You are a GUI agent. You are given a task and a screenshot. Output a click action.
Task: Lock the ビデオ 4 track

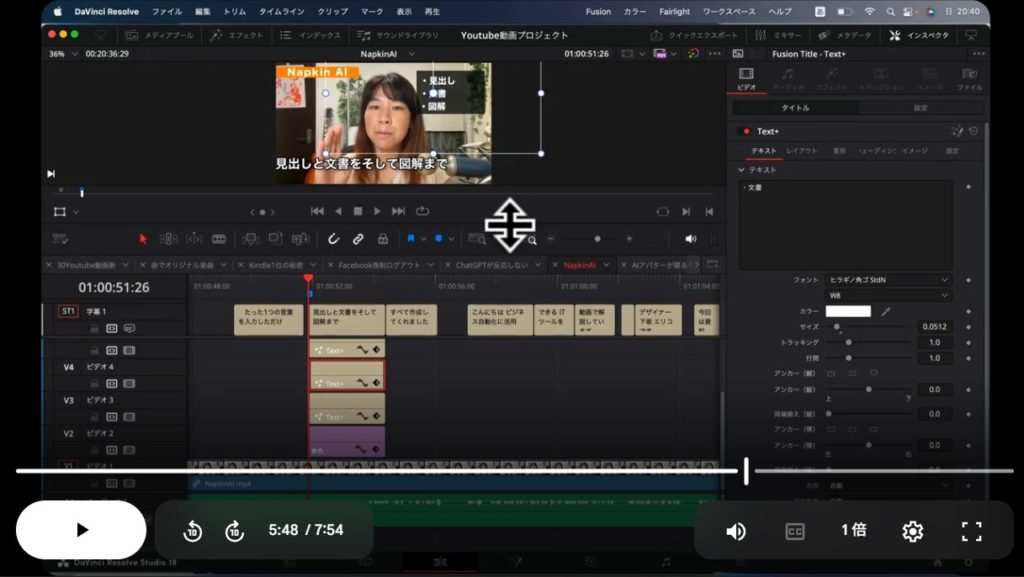(x=94, y=383)
